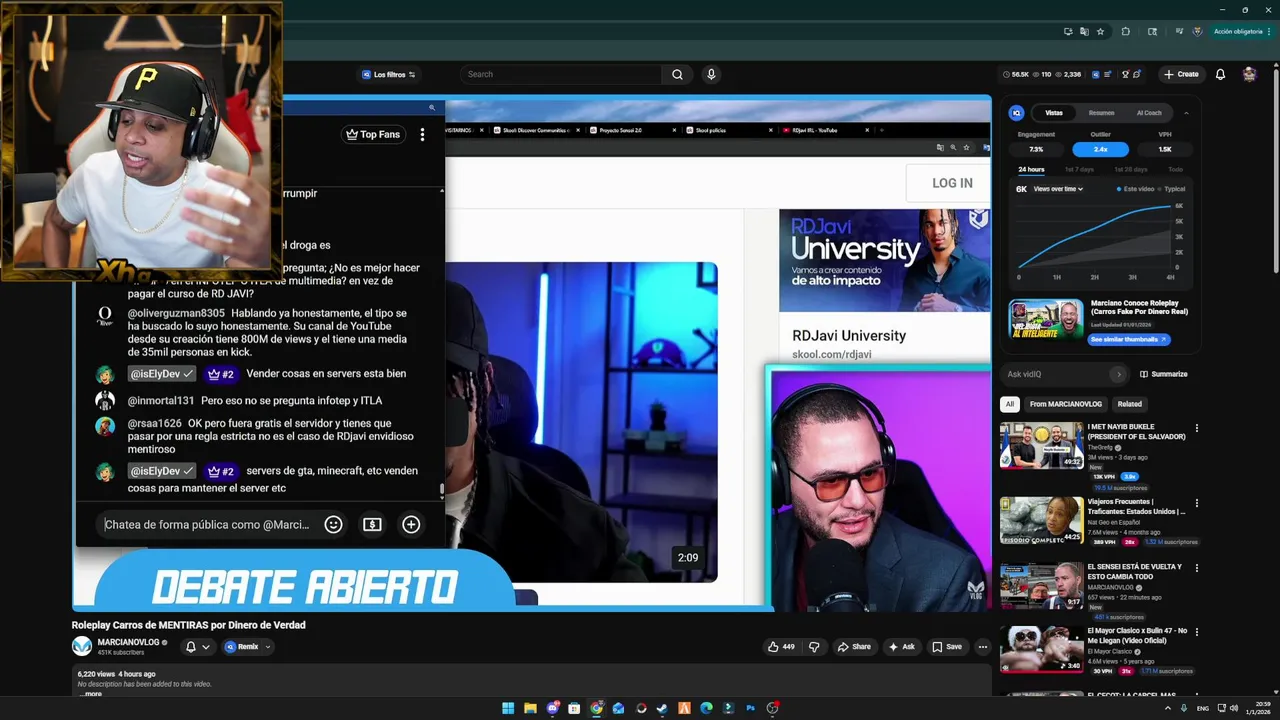1280x720 pixels.
Task: Filter recommendations From MARCIANOVLOG
Action: pyautogui.click(x=1065, y=404)
